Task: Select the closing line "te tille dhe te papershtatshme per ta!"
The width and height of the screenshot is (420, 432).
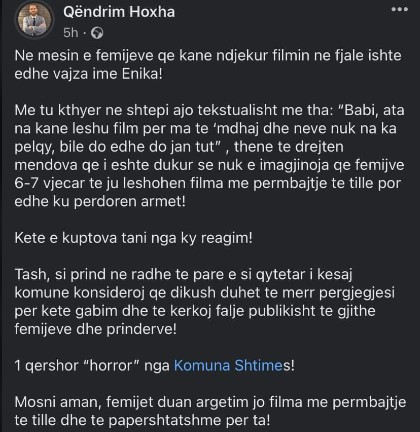Action: (142, 420)
